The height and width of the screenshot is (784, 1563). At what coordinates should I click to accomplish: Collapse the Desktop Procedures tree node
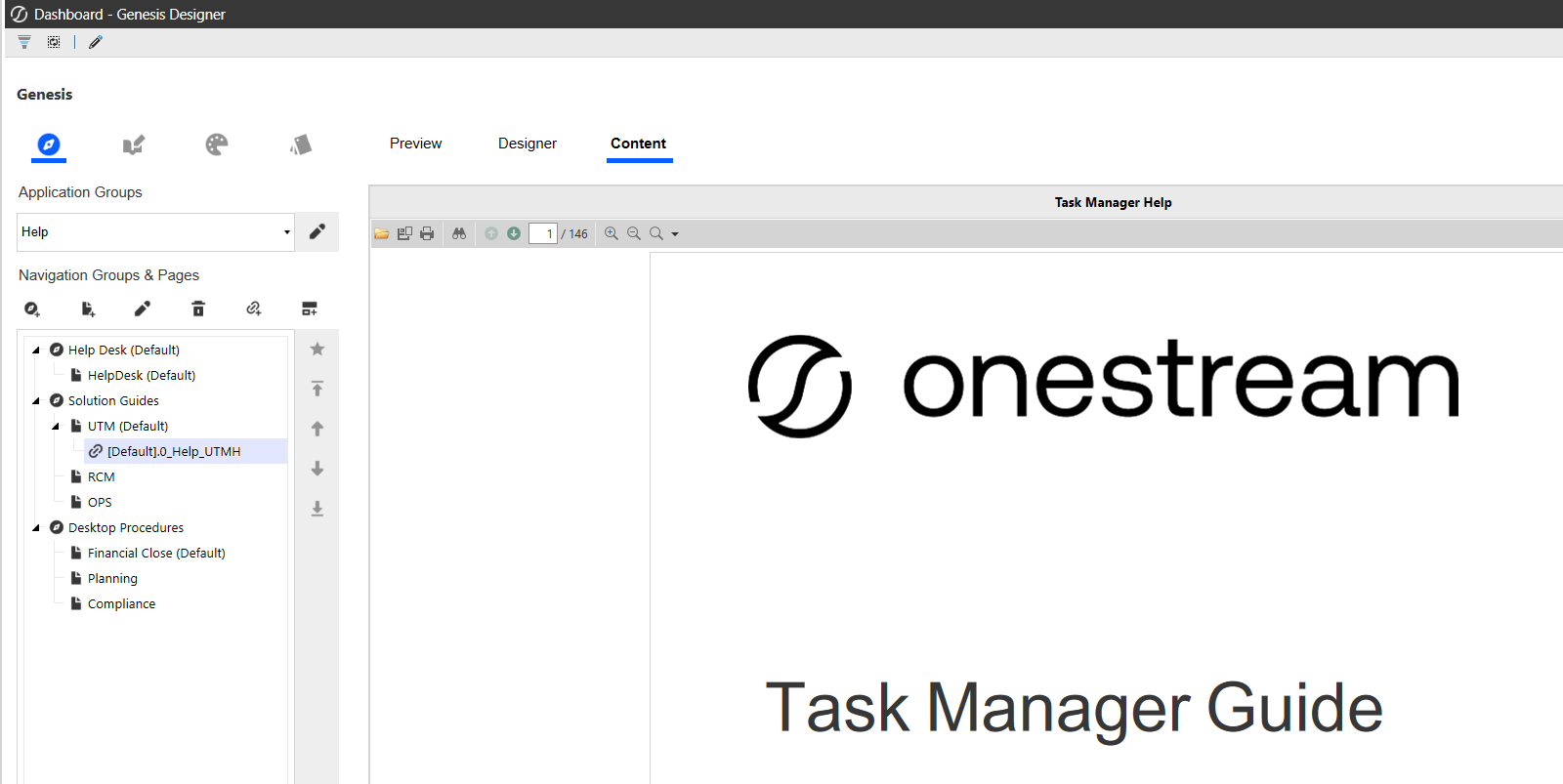click(x=36, y=528)
